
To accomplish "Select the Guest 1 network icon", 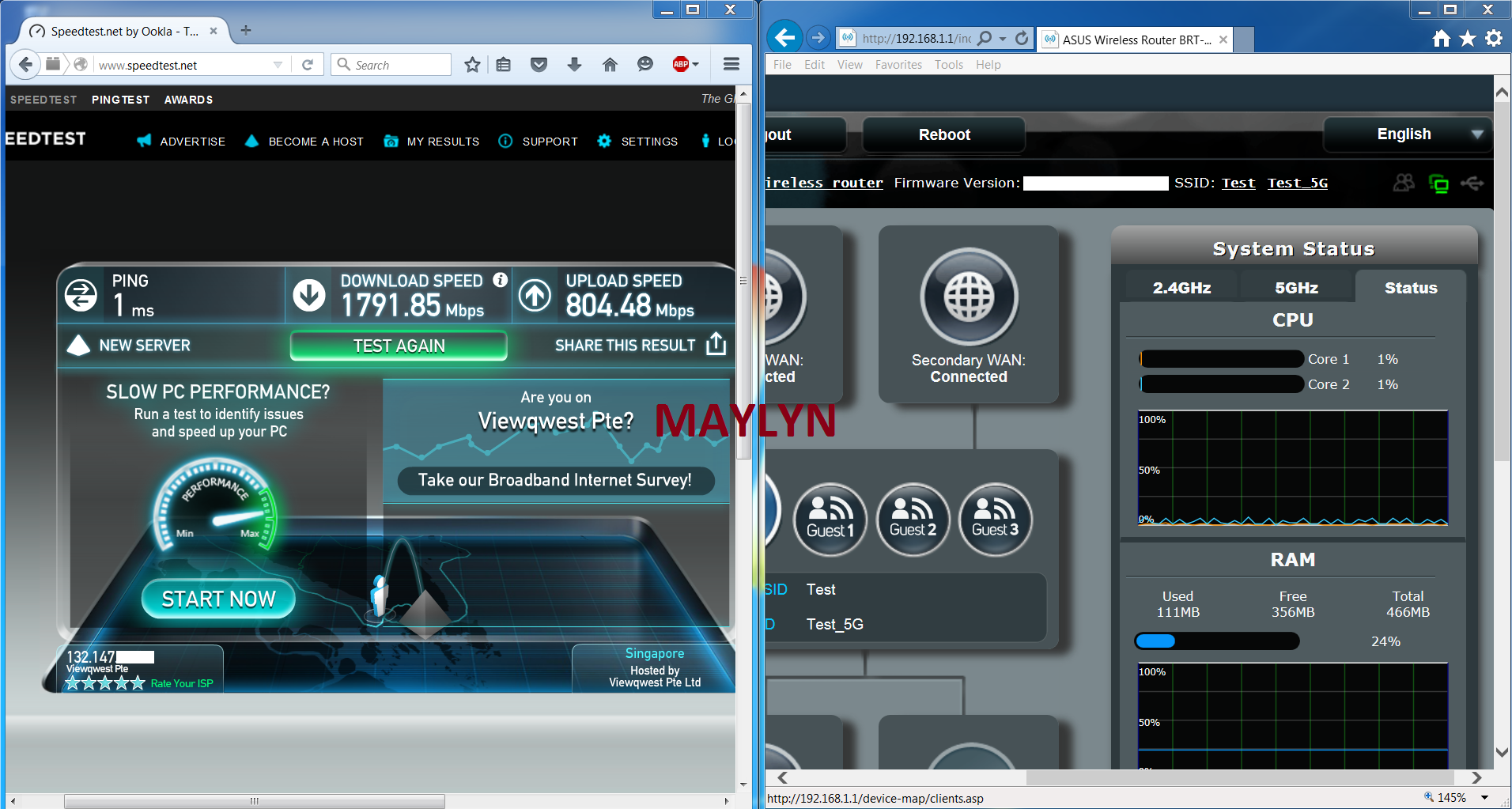I will click(x=830, y=520).
